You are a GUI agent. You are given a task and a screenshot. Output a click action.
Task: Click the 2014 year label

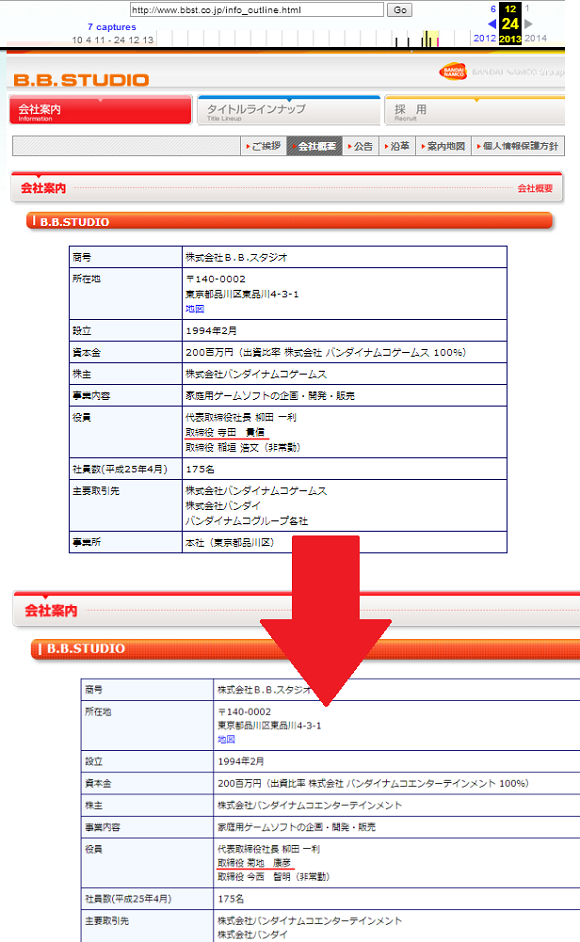535,38
